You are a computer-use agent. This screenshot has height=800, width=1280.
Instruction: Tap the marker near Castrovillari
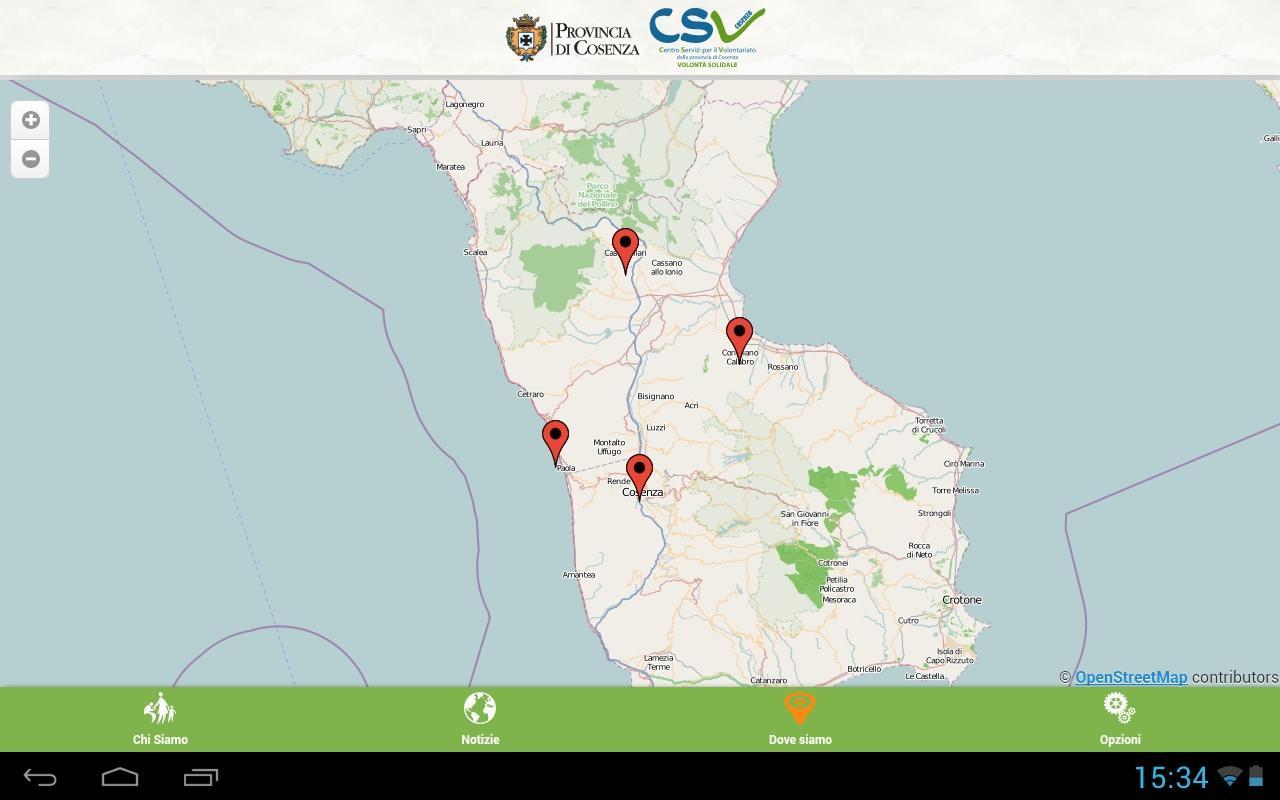624,246
